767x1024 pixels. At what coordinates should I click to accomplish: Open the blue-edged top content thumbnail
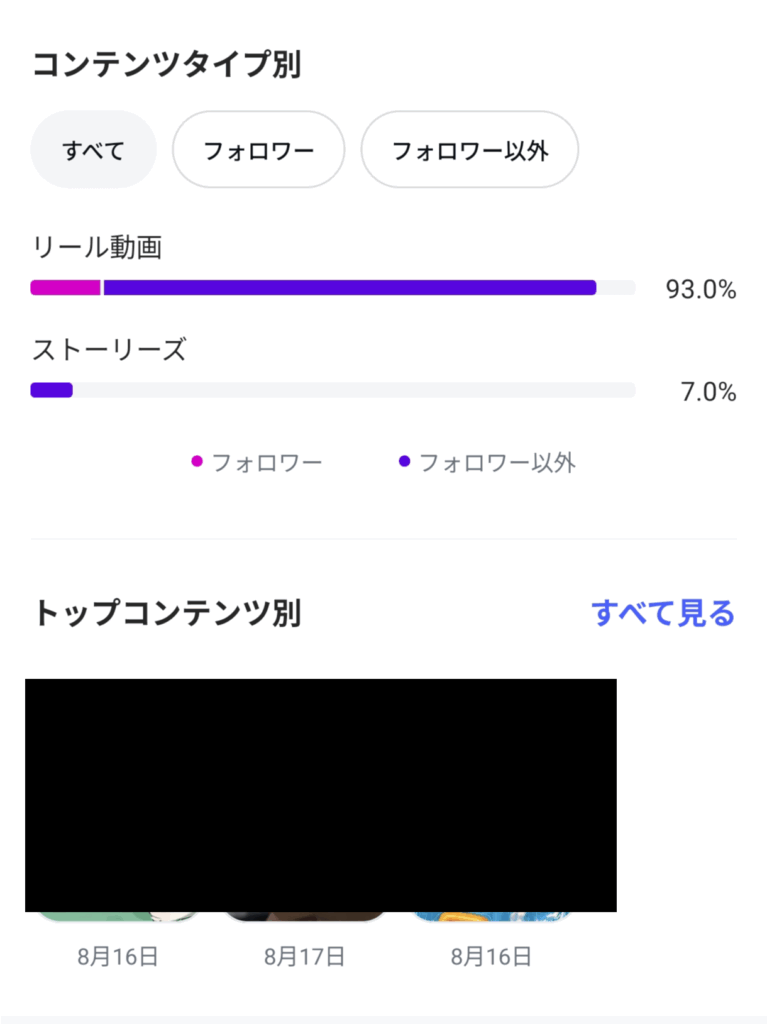pyautogui.click(x=490, y=915)
